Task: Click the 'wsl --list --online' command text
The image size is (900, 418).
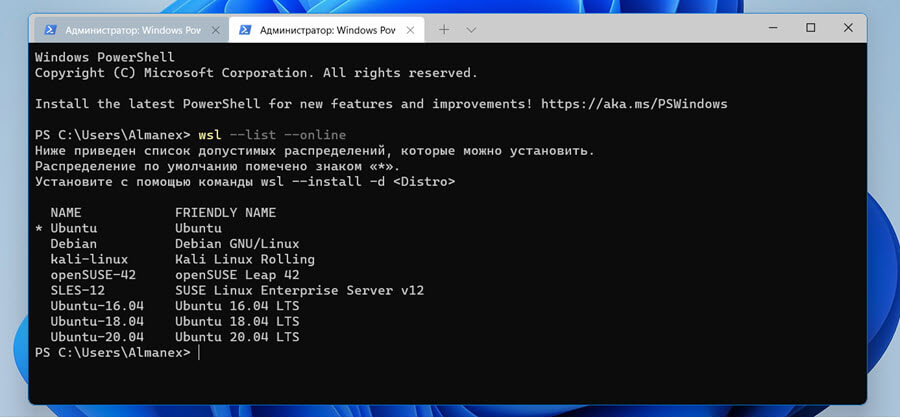Action: coord(272,136)
